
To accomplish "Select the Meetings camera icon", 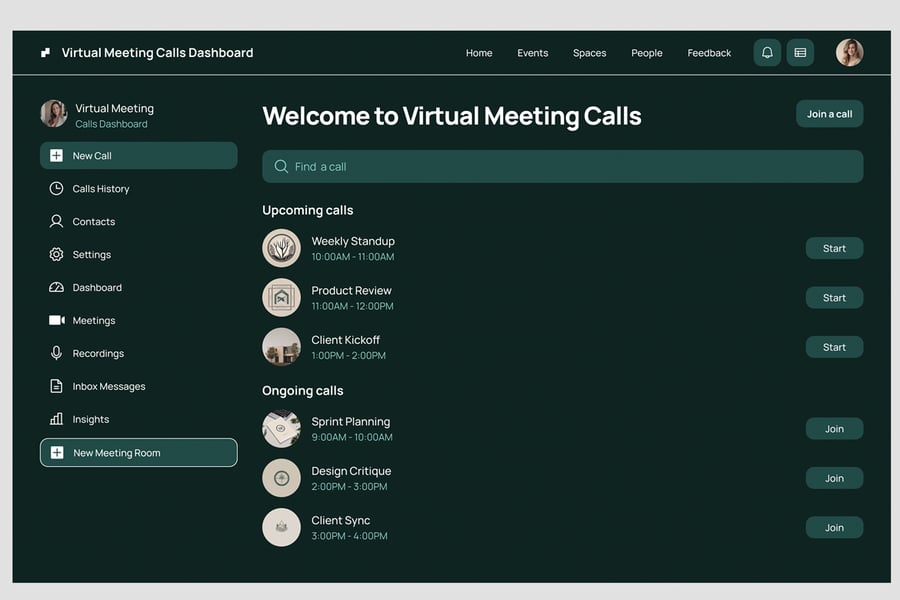I will click(x=56, y=321).
